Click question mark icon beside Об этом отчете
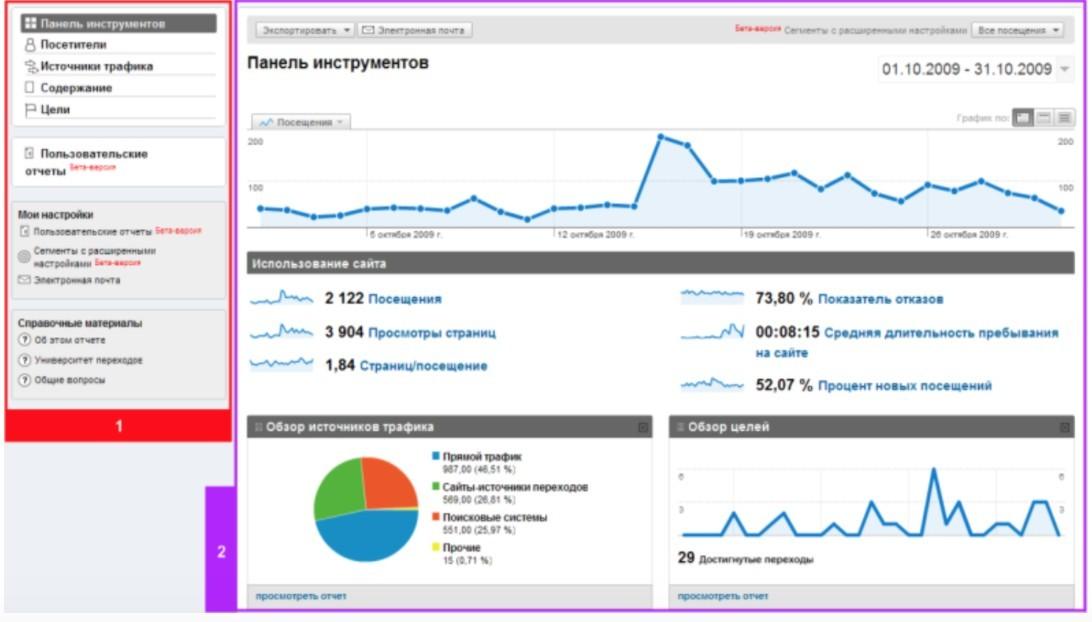The image size is (1092, 622). point(25,340)
